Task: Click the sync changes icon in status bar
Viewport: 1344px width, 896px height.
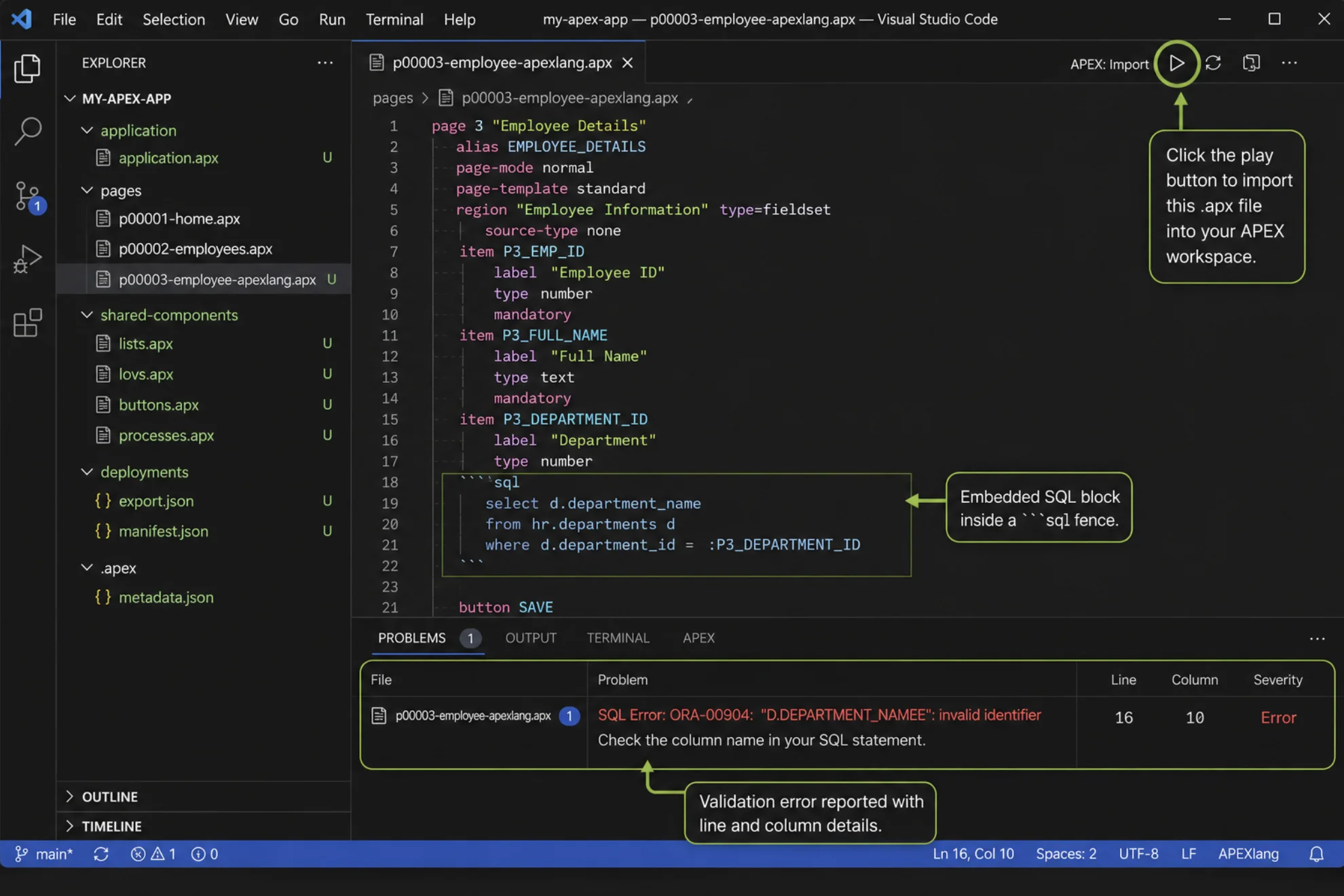Action: (x=101, y=854)
